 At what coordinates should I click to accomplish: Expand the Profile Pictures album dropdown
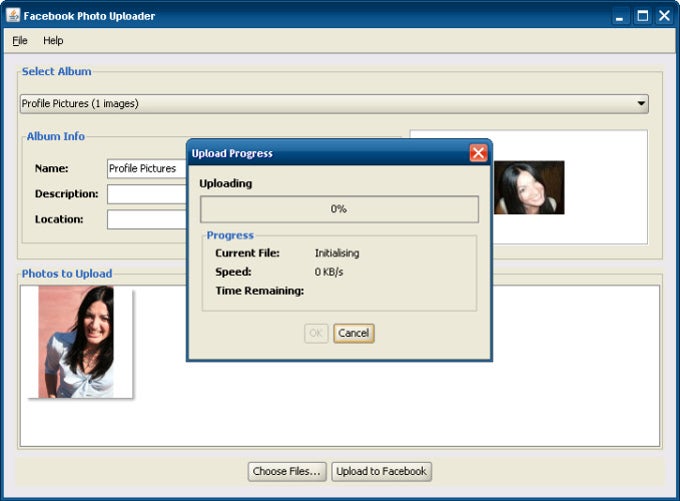334,104
